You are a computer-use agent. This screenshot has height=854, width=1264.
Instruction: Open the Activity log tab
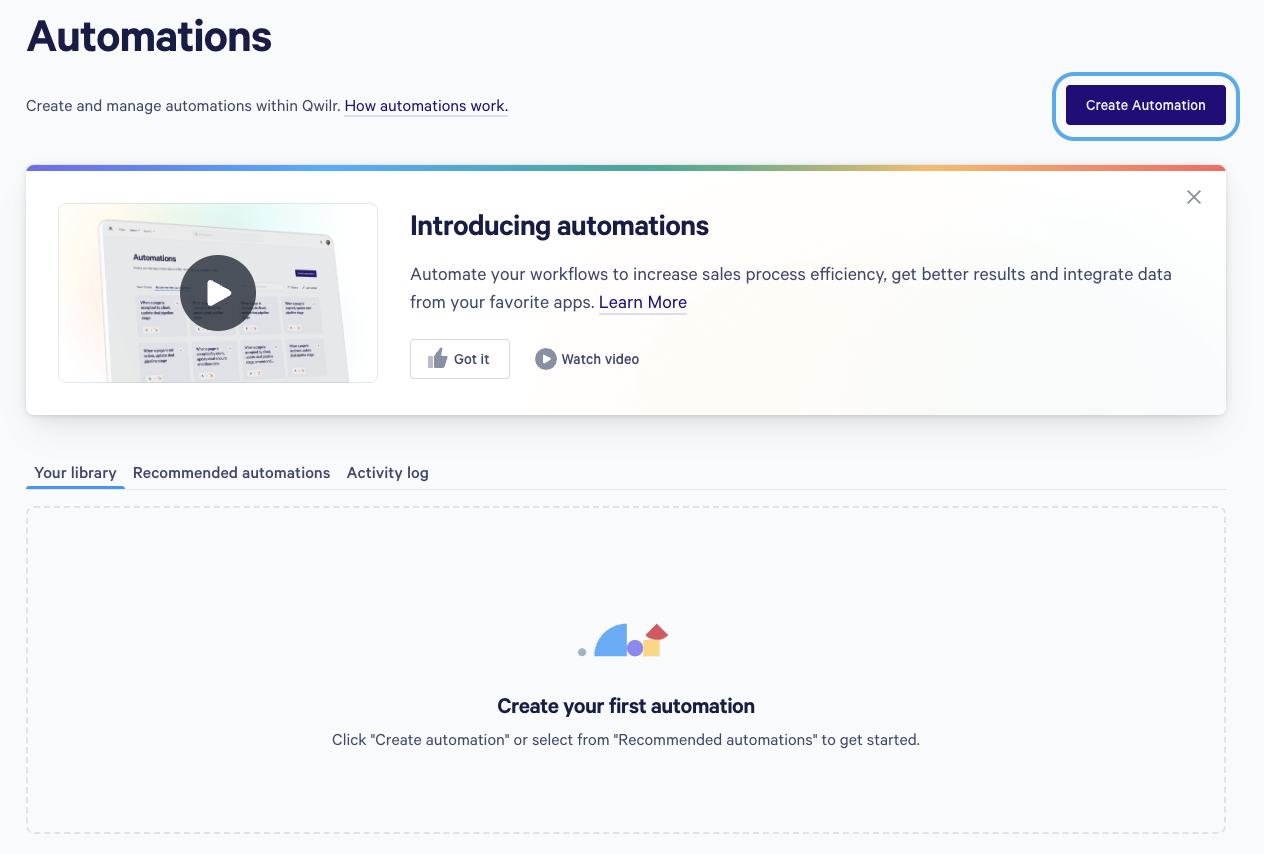click(387, 473)
